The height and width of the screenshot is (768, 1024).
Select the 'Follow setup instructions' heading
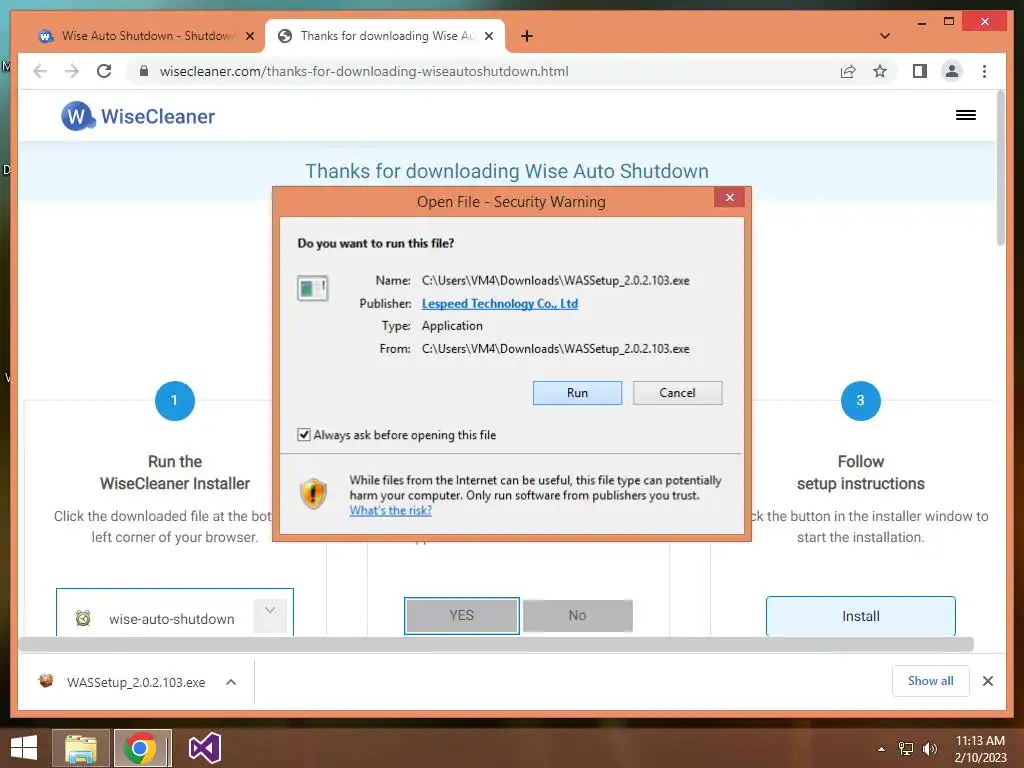pyautogui.click(x=861, y=473)
